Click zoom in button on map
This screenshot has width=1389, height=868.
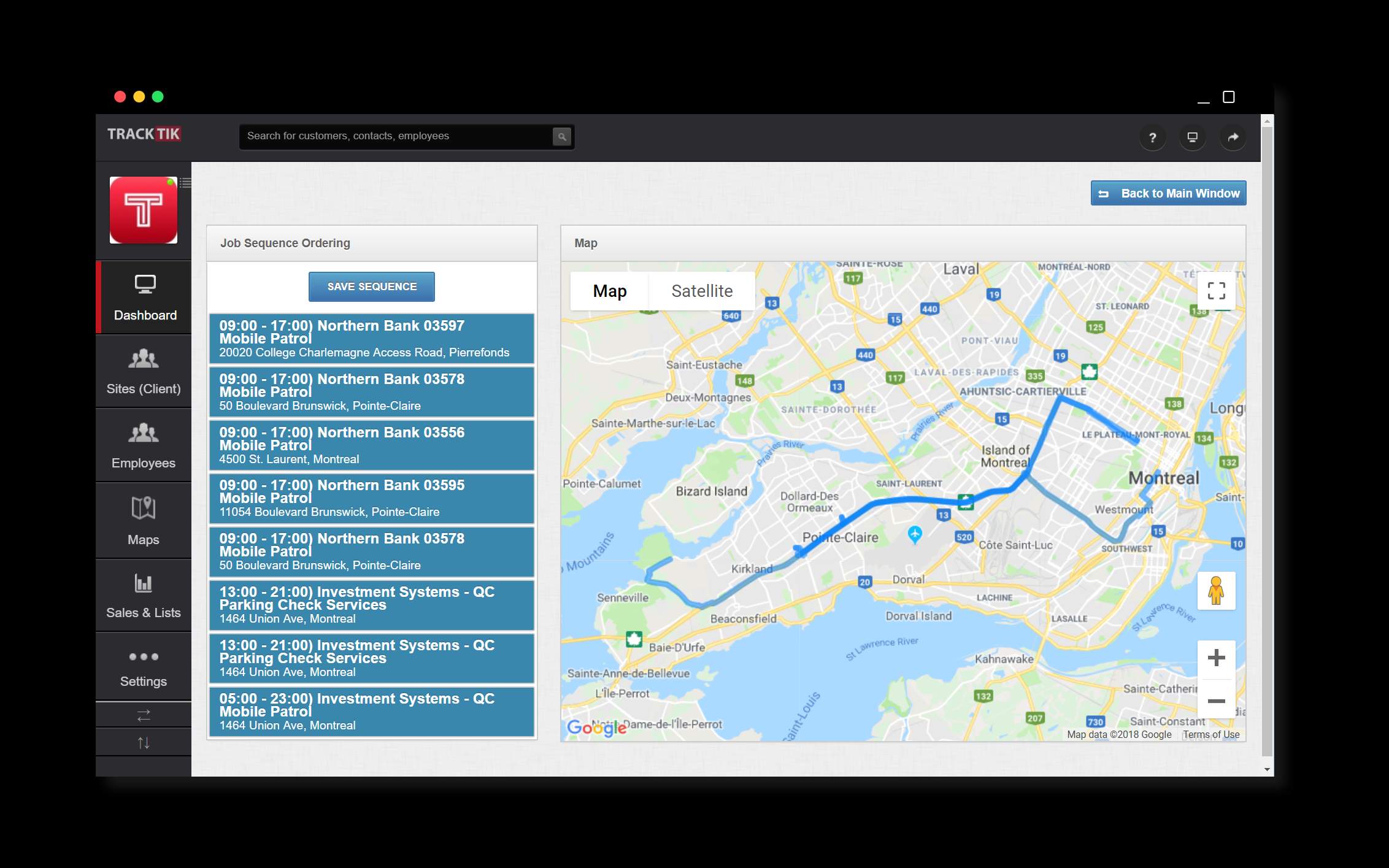click(x=1216, y=657)
